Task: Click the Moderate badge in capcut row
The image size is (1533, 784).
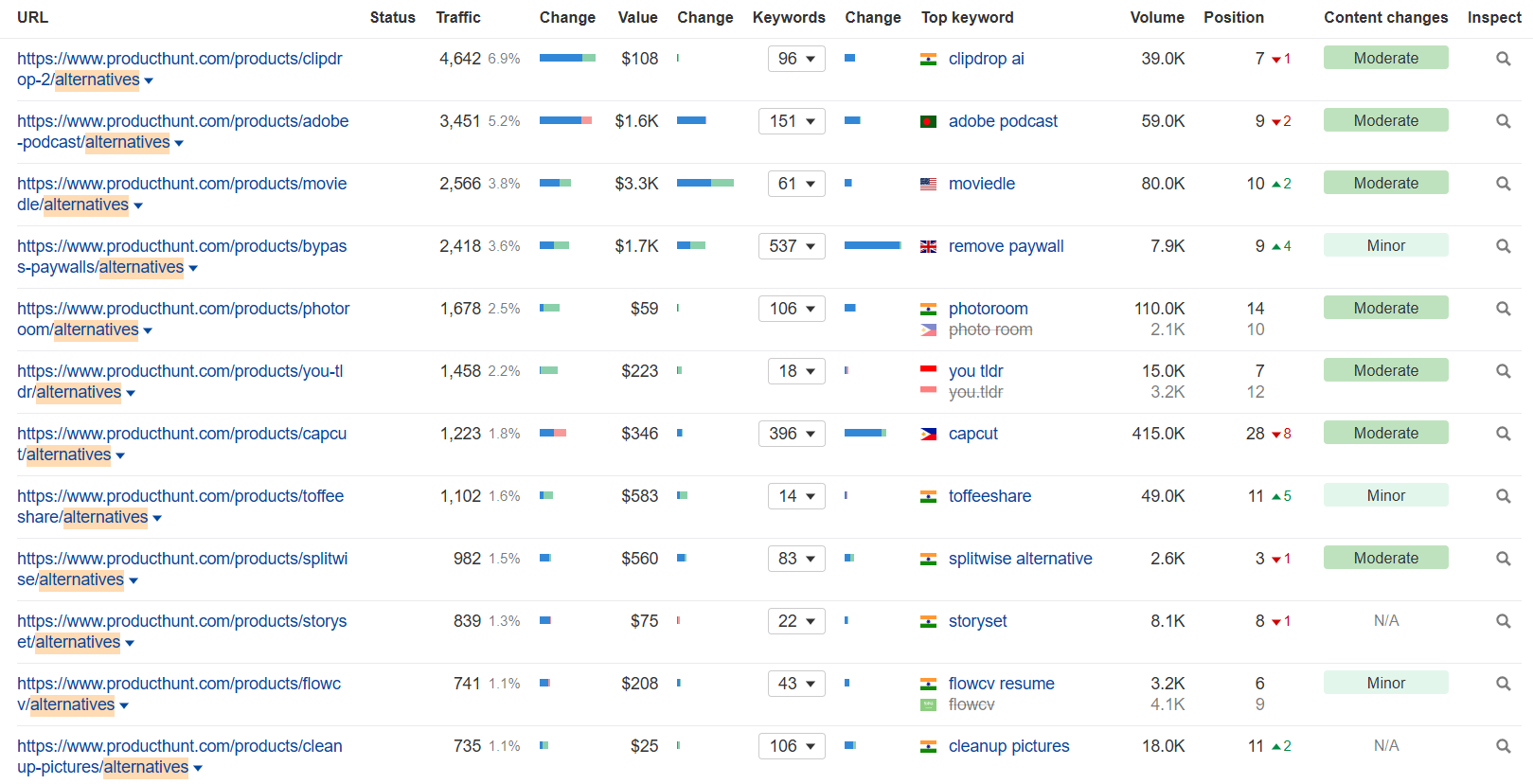Action: tap(1386, 433)
